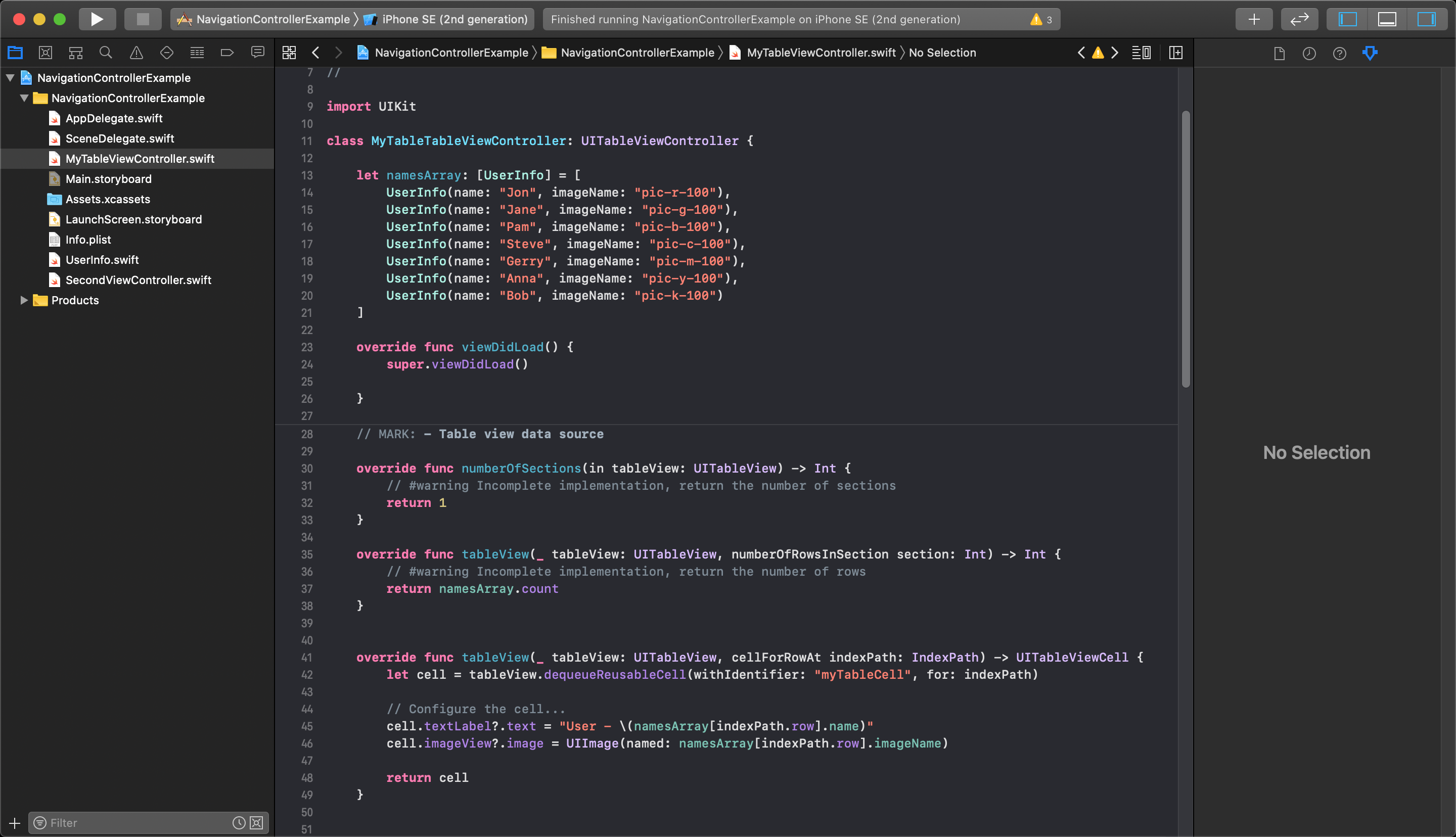Collapse the NavigationControllerExample group folder

pyautogui.click(x=24, y=98)
